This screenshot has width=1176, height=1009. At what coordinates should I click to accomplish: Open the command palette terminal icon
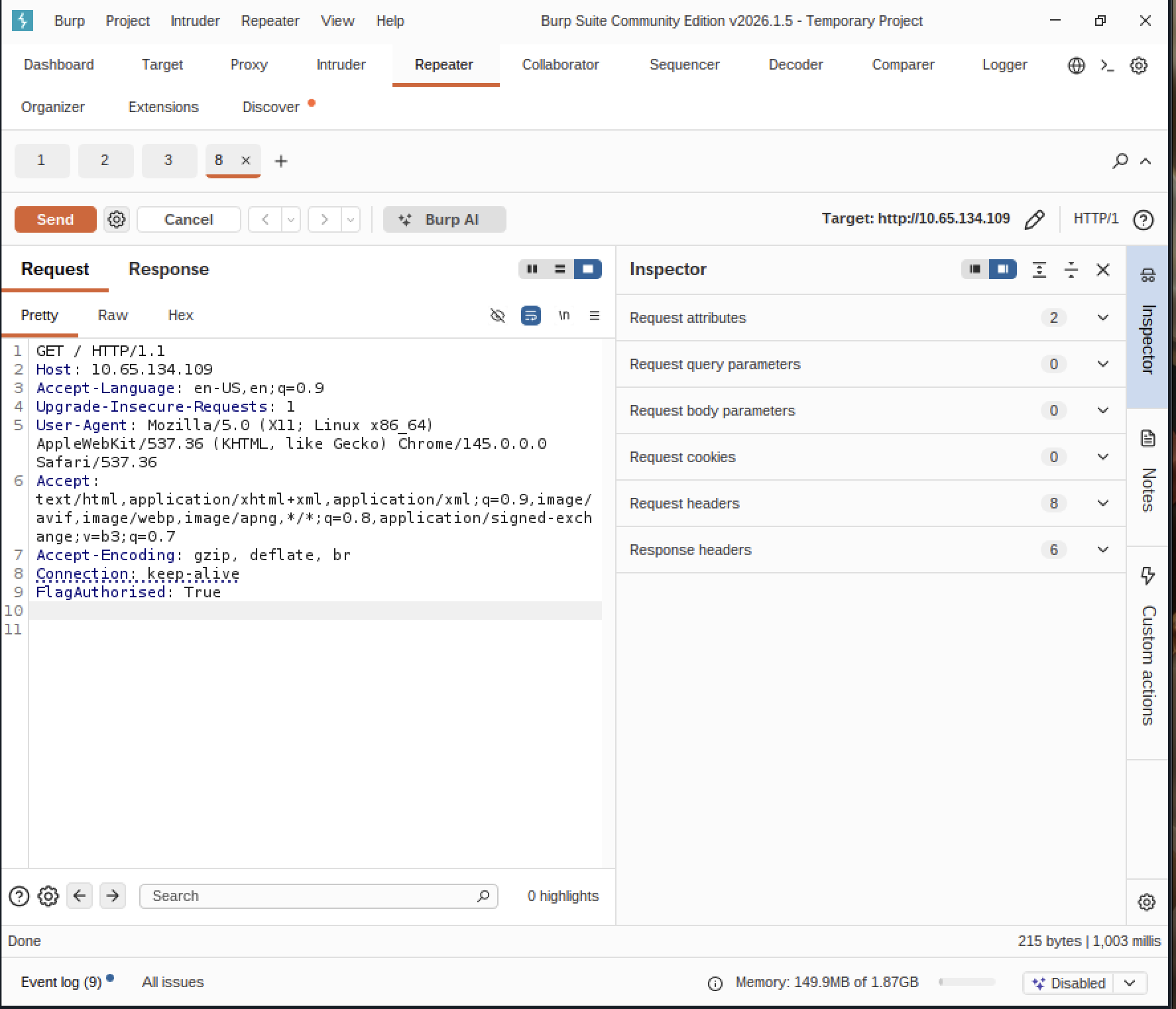pyautogui.click(x=1107, y=65)
